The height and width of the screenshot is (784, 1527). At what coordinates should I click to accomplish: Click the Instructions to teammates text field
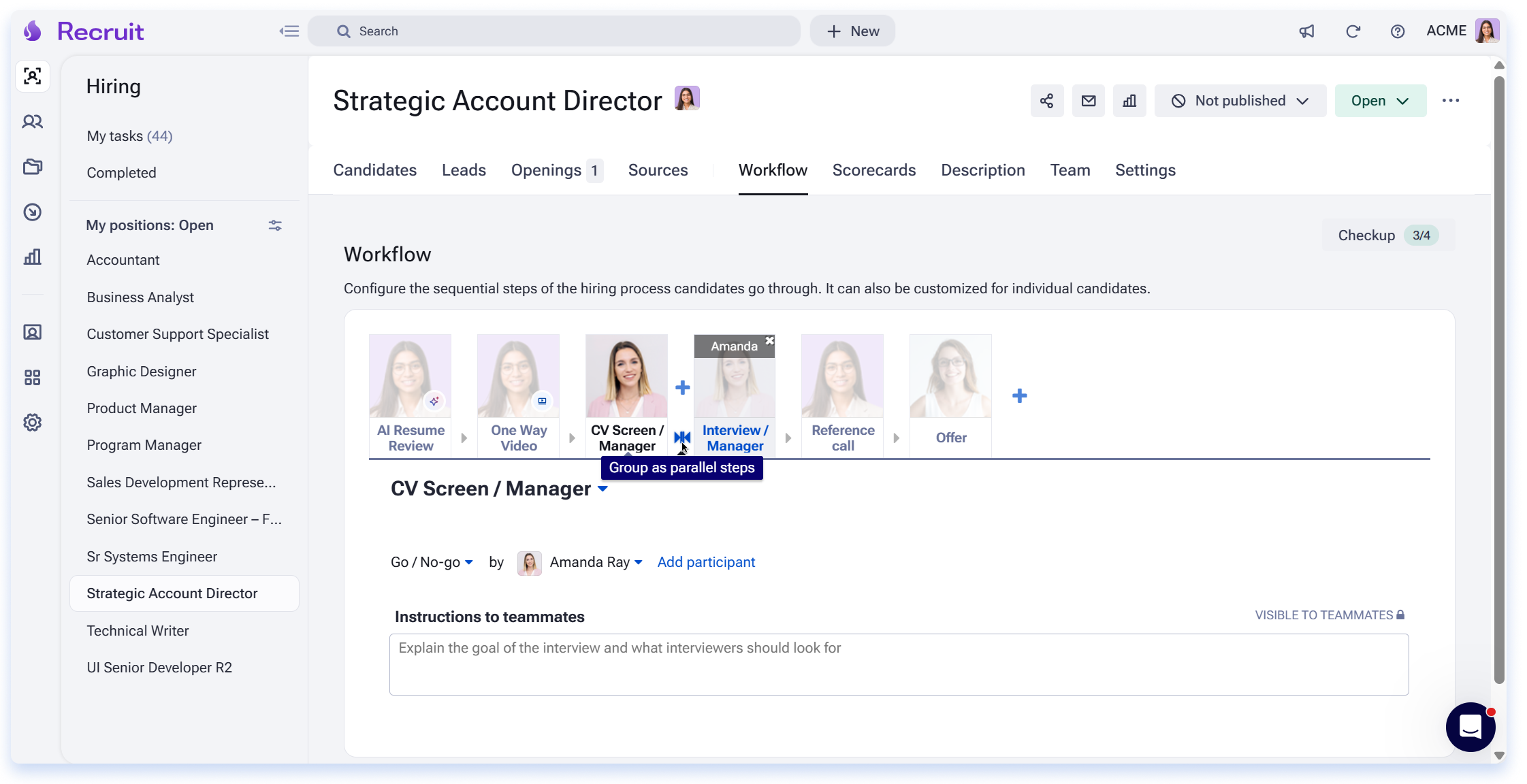[899, 664]
